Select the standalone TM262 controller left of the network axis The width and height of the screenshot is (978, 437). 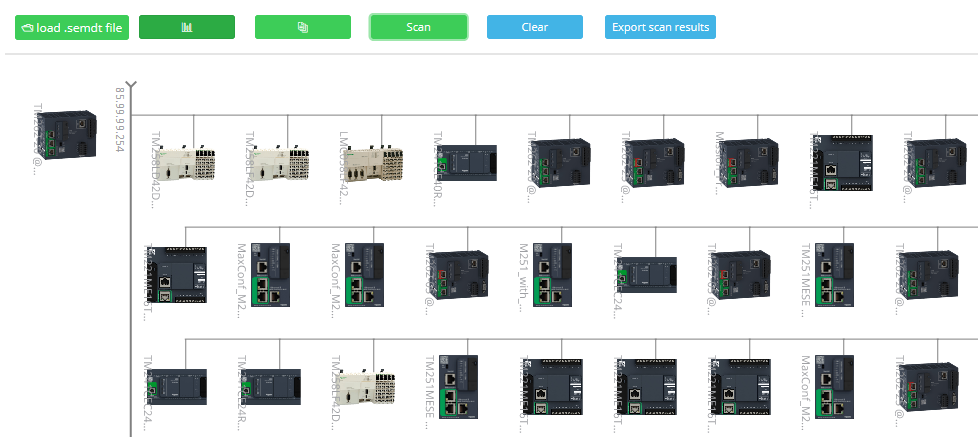tap(65, 135)
